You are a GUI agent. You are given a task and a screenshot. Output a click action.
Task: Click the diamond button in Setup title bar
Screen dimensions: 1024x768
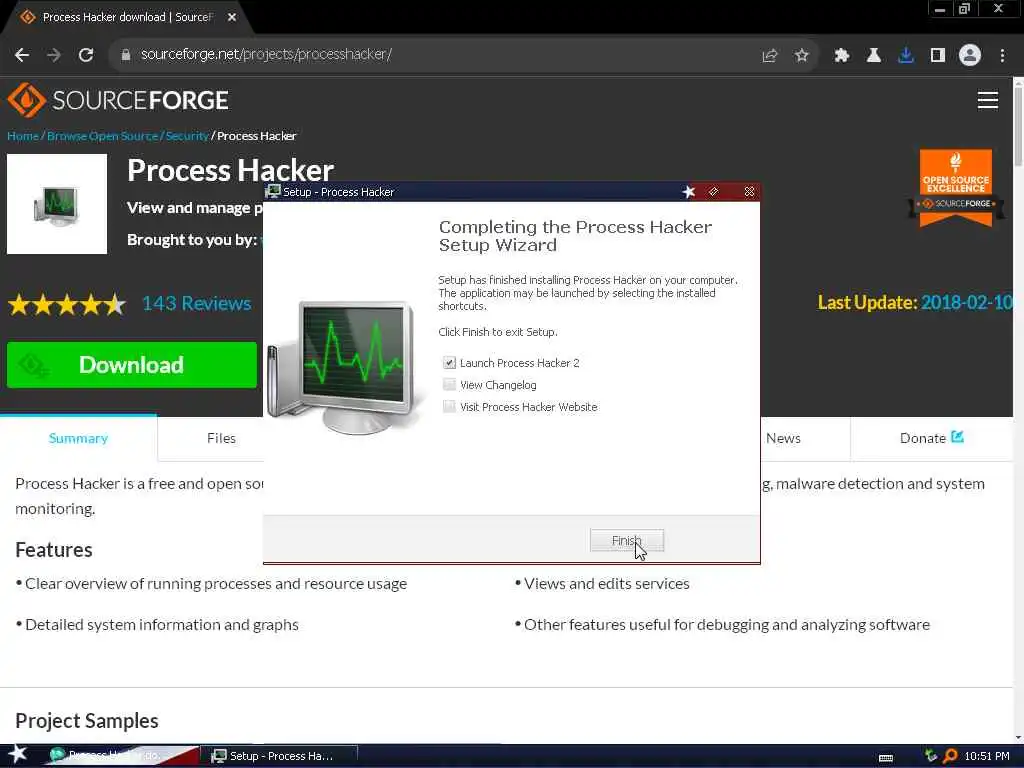[x=714, y=191]
